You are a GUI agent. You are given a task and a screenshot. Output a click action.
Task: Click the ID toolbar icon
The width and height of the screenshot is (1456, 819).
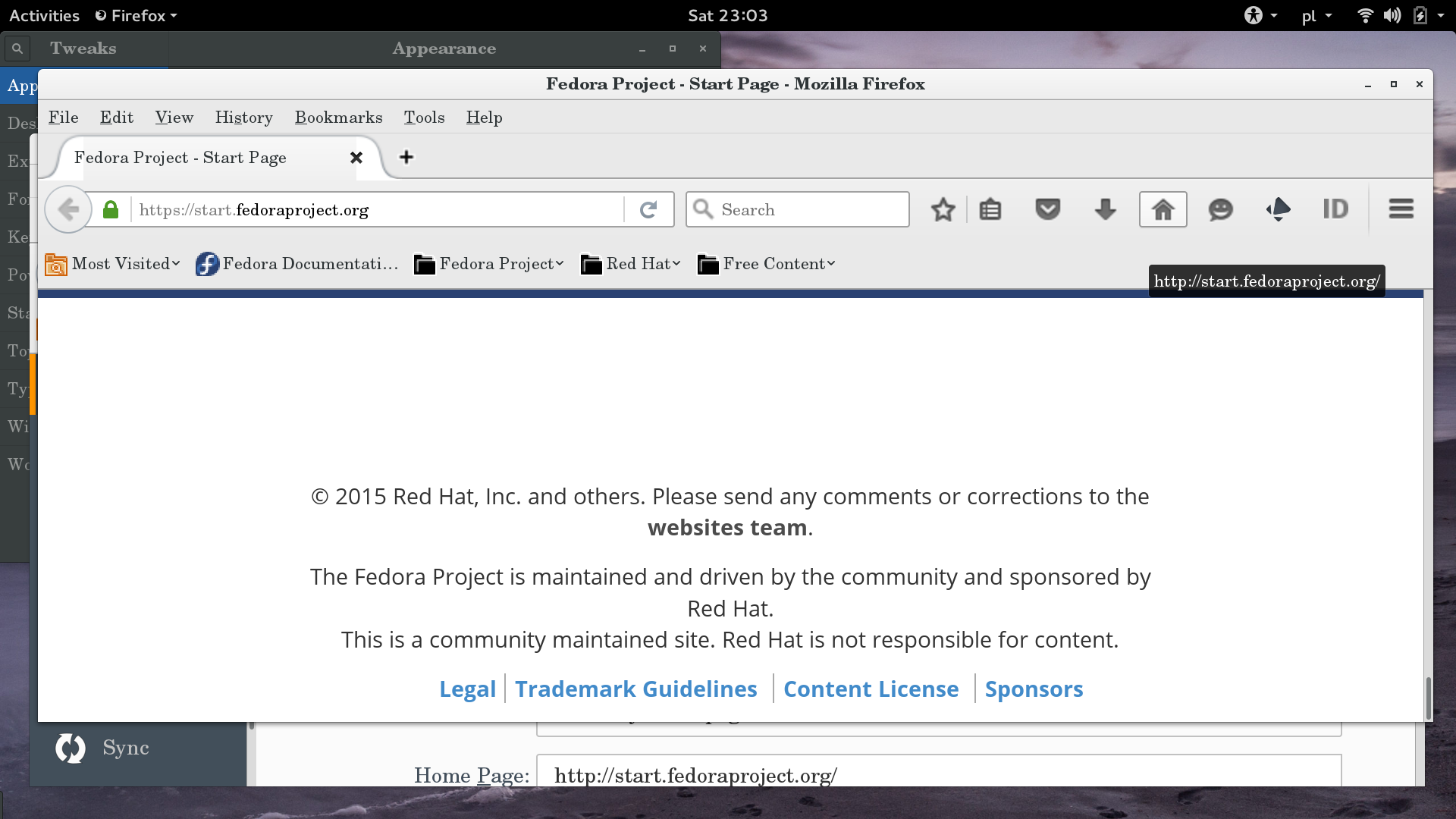pos(1335,209)
